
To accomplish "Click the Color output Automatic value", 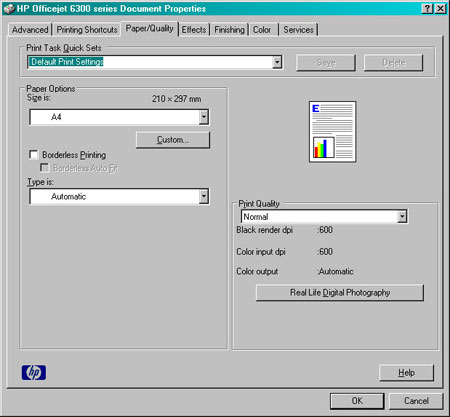I will [x=335, y=271].
